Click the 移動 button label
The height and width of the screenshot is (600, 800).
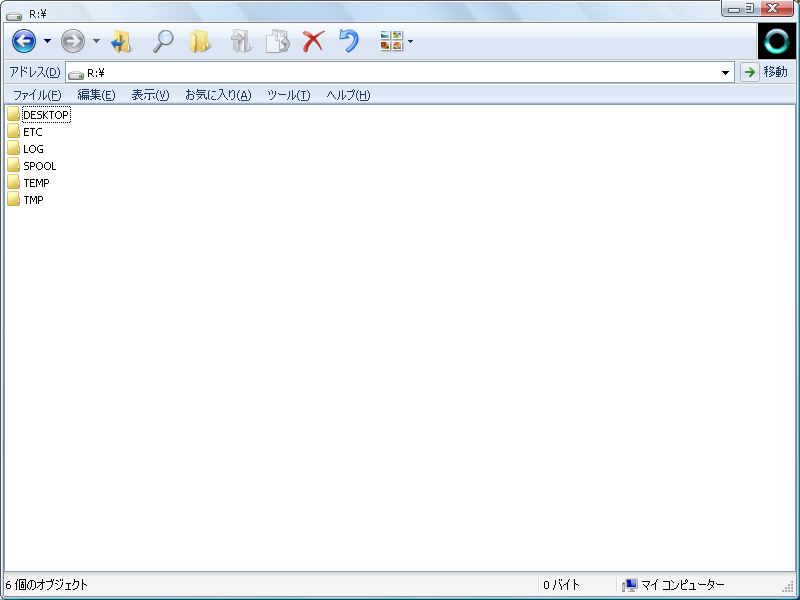[776, 72]
